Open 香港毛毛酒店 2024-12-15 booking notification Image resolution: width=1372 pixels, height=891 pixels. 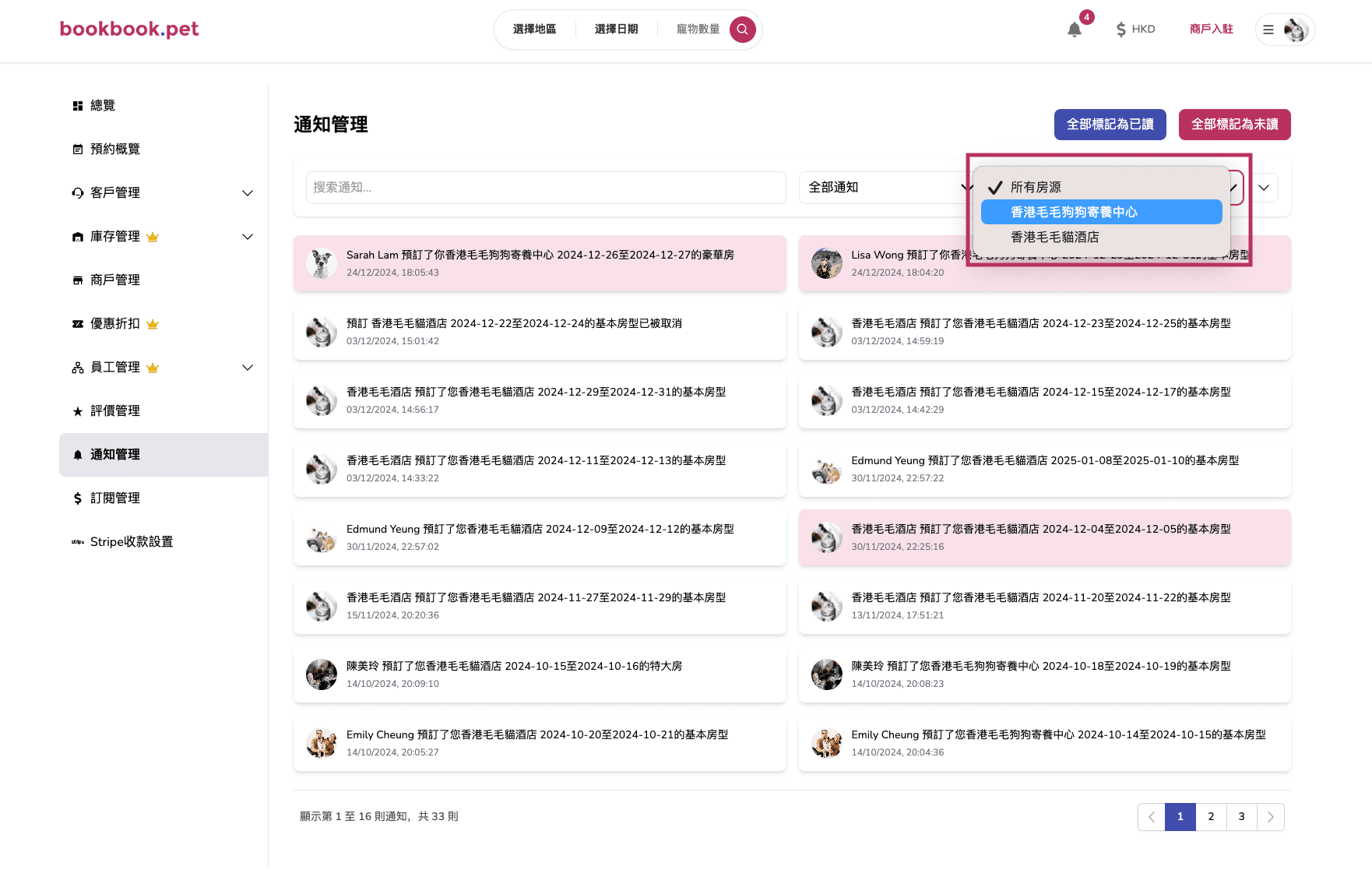coord(1044,400)
